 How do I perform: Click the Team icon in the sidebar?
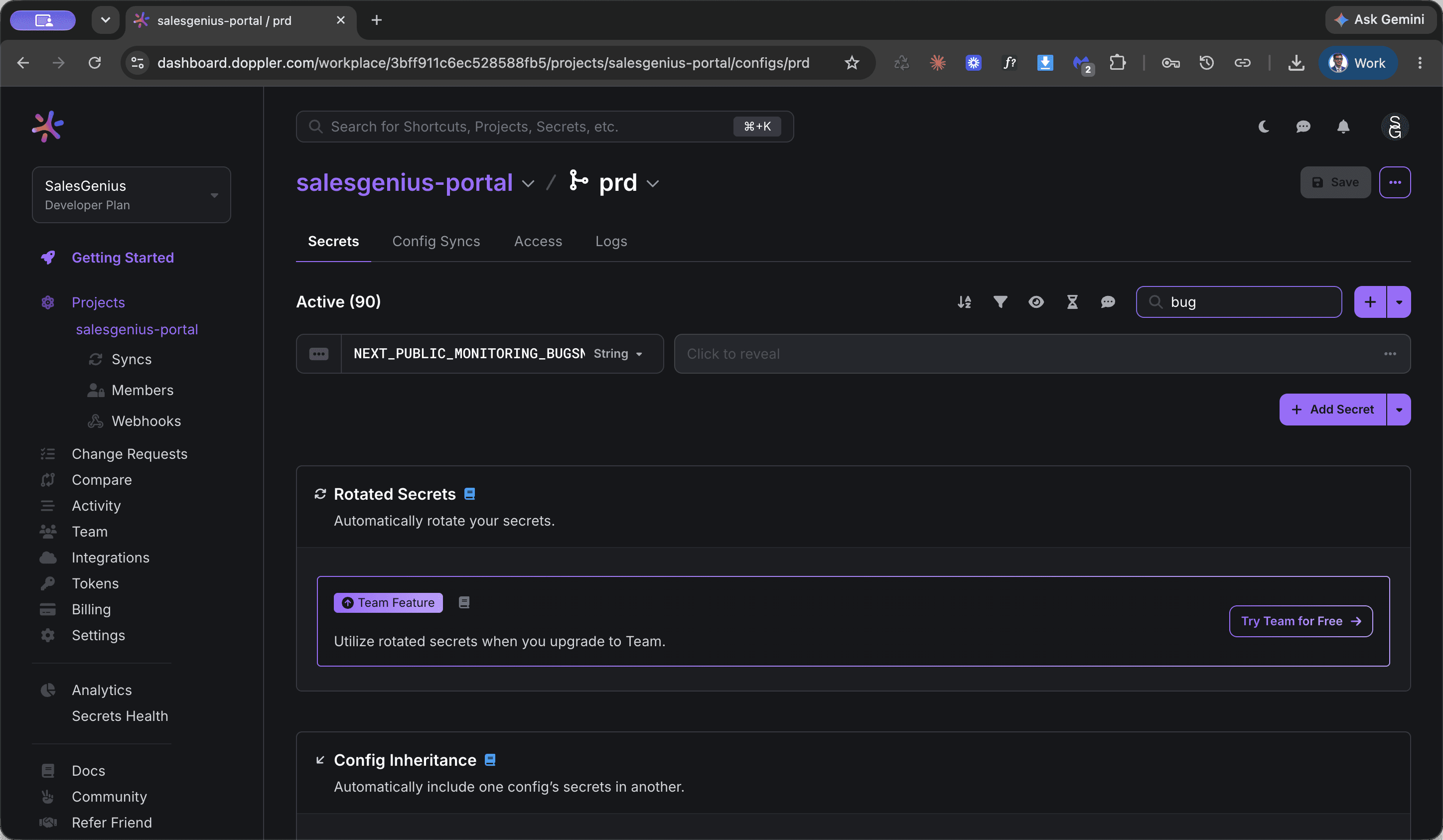tap(47, 532)
